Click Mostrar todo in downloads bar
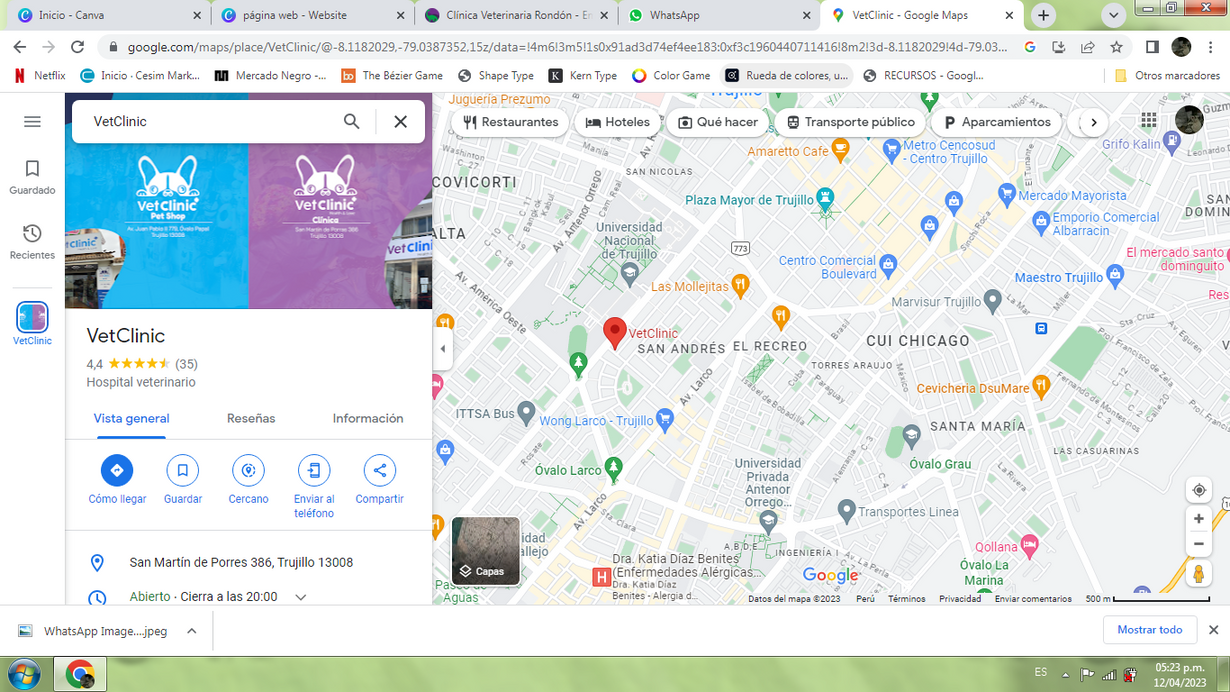 pyautogui.click(x=1149, y=630)
